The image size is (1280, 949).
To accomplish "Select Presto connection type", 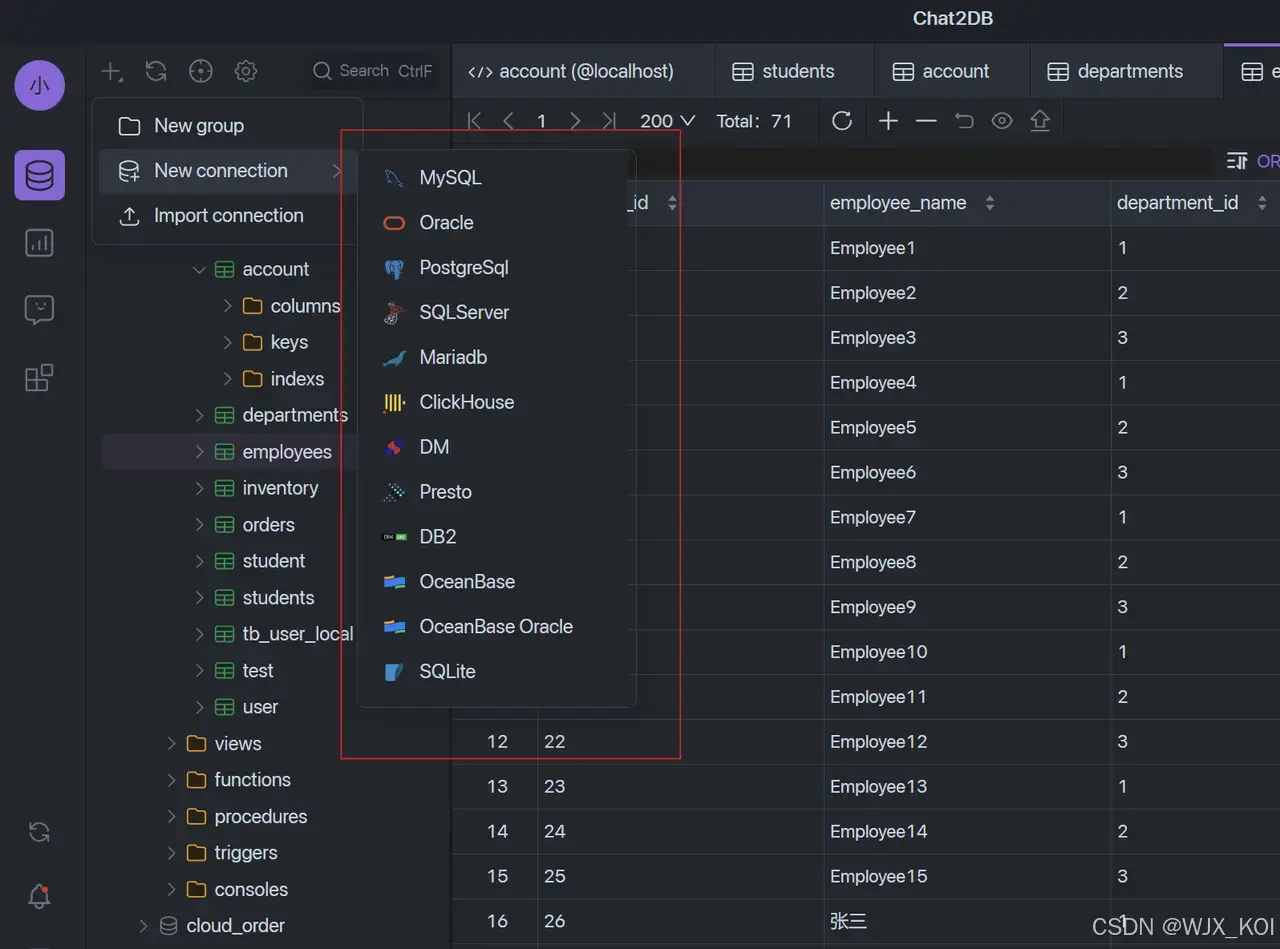I will [497, 492].
